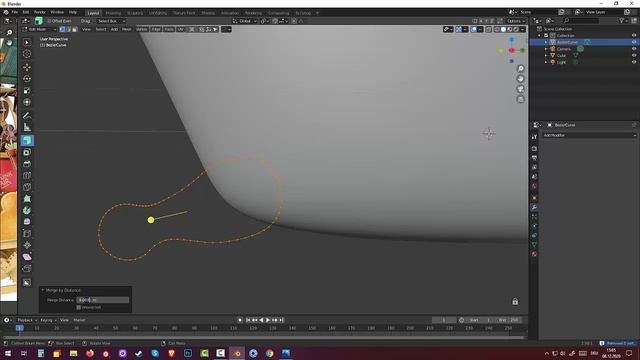The height and width of the screenshot is (360, 640).
Task: Select the Select Box tool at toolbar top
Action: pos(27,42)
